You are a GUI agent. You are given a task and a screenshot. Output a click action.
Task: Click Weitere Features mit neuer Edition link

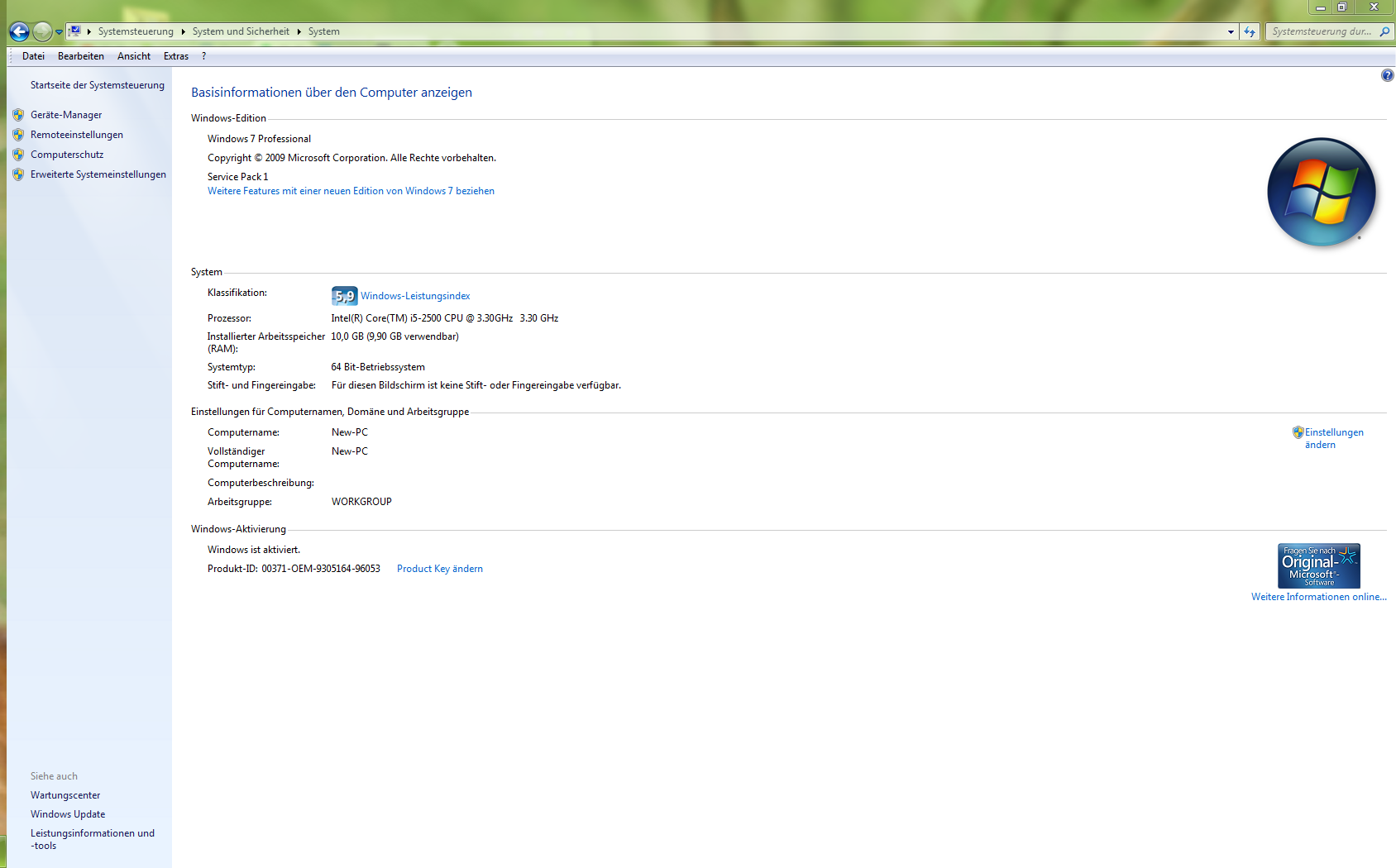pos(351,191)
